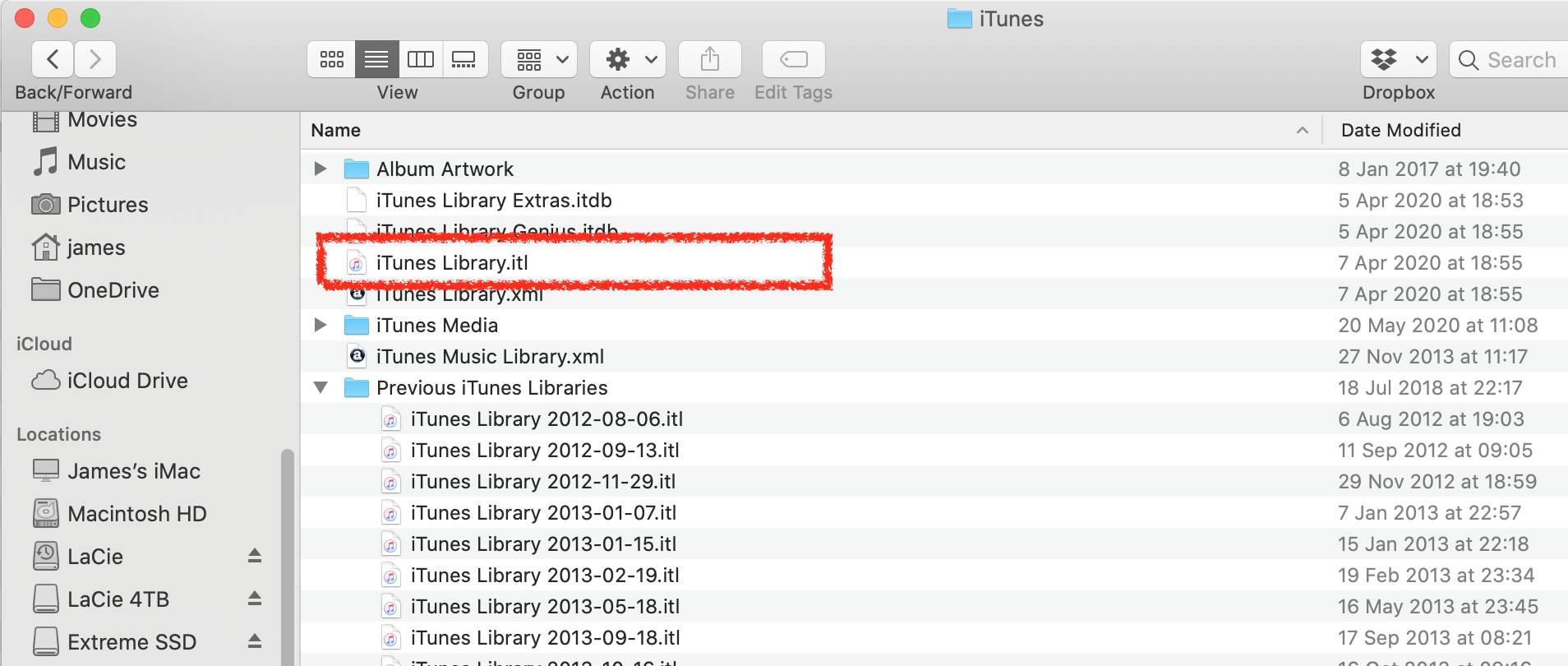Click the Share toolbar button
This screenshot has height=666, width=1568.
pos(710,59)
